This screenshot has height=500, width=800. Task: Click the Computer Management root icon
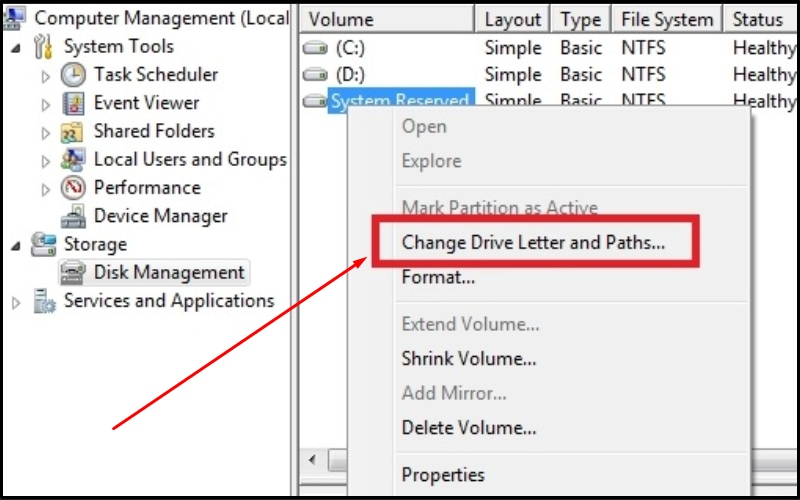coord(14,19)
